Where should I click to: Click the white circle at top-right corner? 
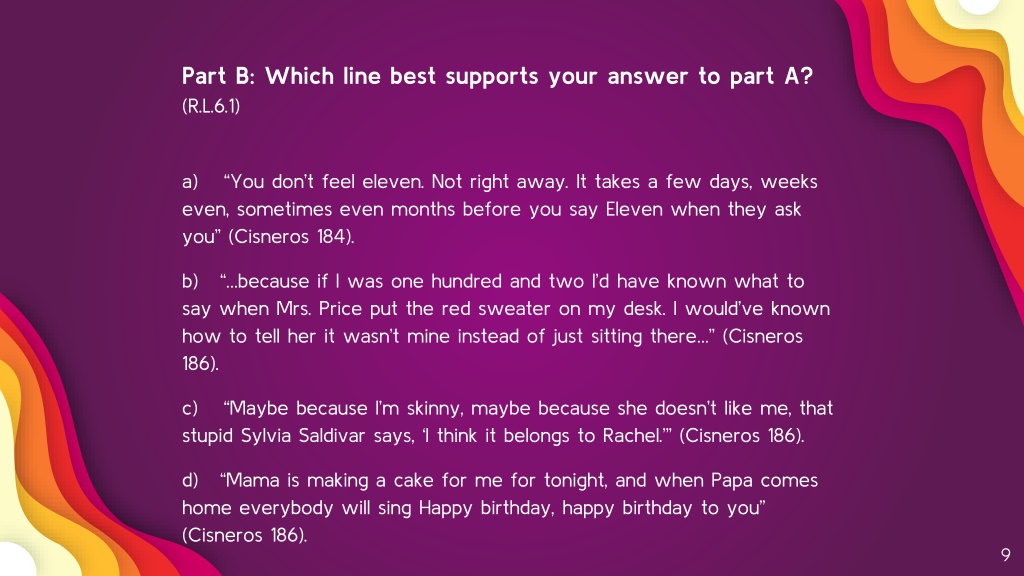(x=978, y=5)
